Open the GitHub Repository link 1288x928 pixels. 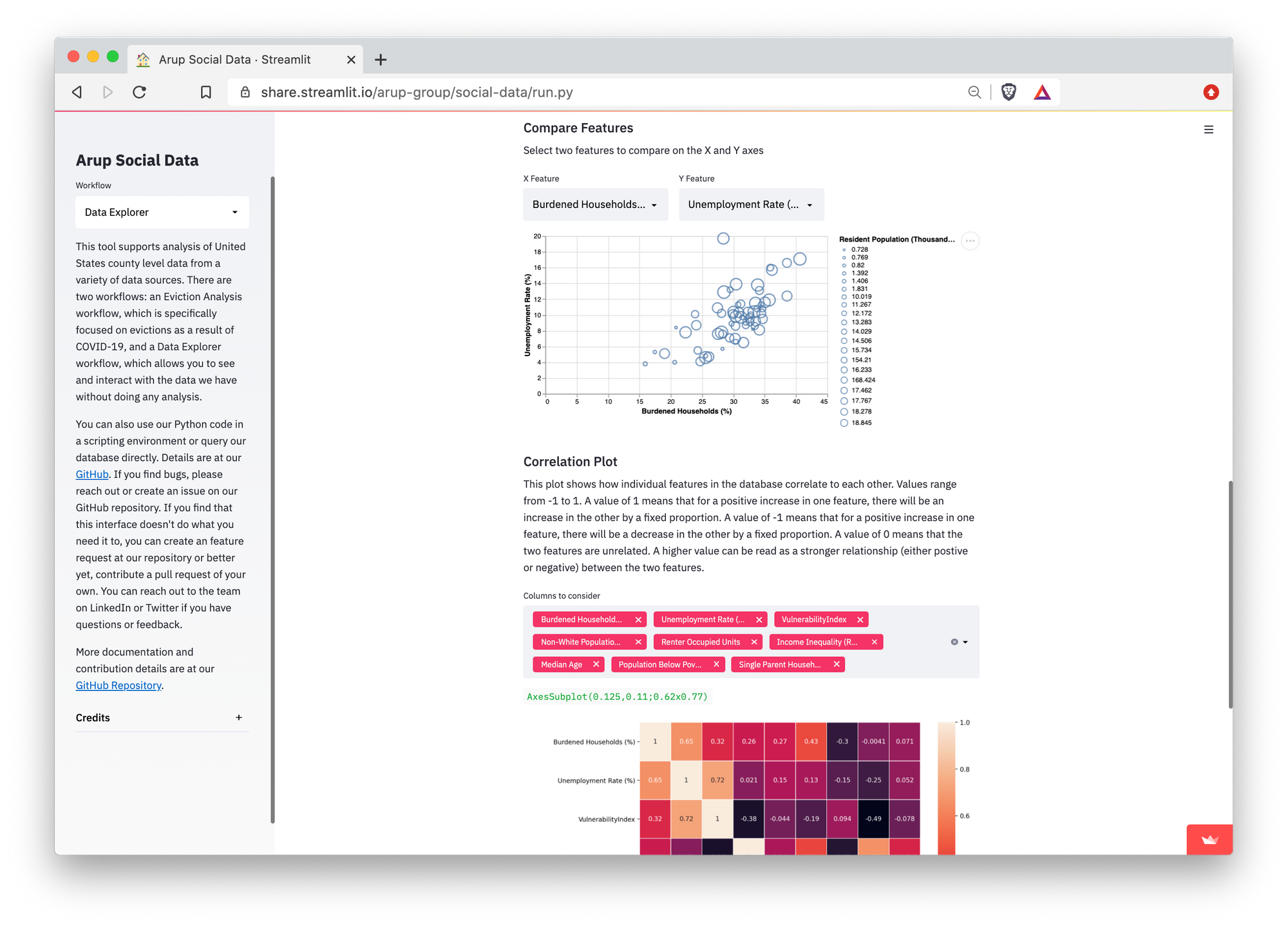118,685
